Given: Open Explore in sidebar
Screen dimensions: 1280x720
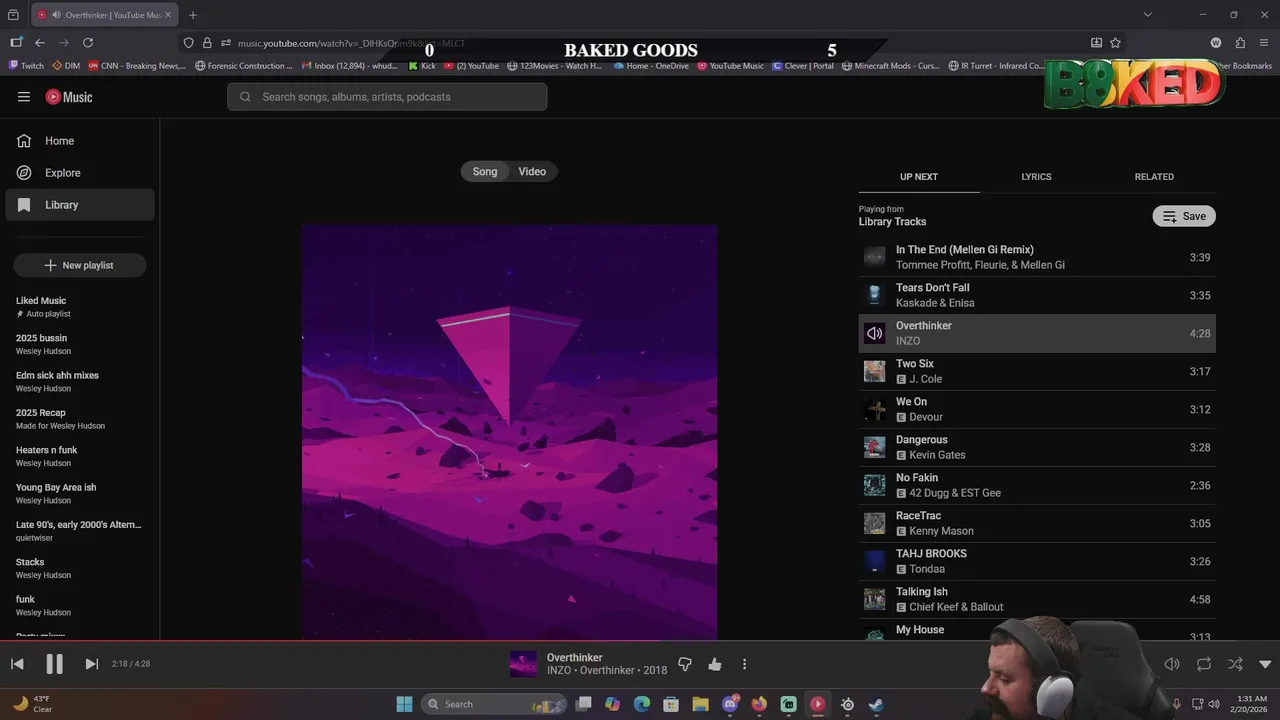Looking at the screenshot, I should click(80, 173).
